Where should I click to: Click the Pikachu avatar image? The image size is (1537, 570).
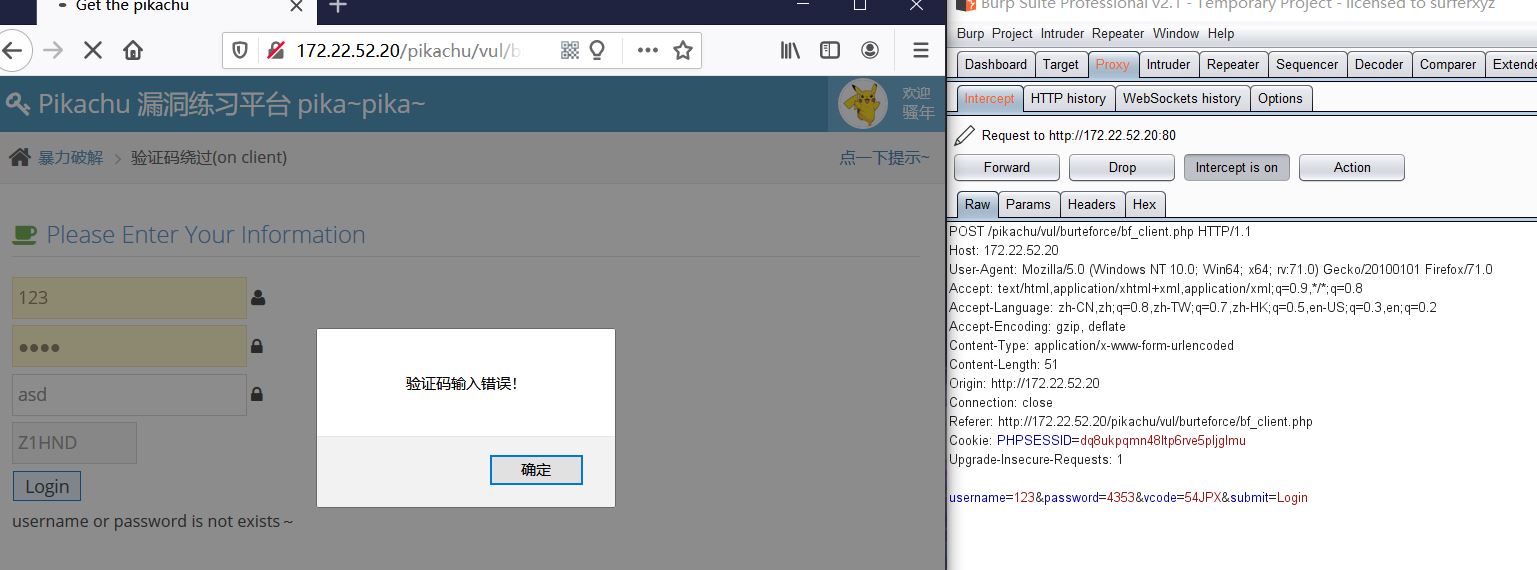[x=862, y=104]
